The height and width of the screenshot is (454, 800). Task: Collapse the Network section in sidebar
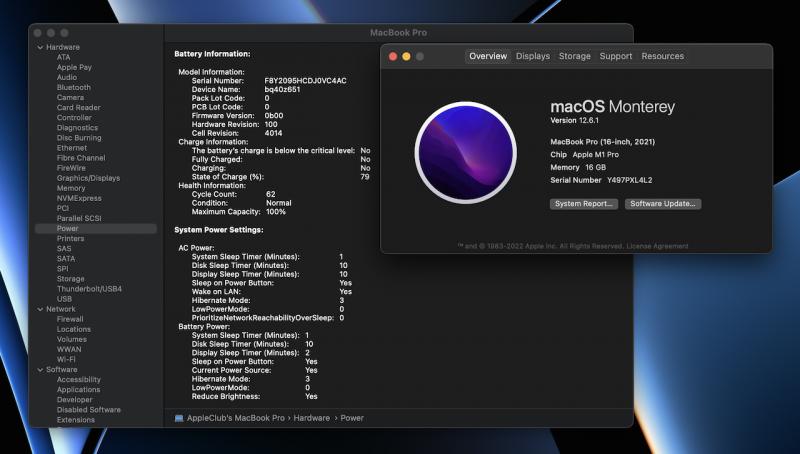(40, 309)
